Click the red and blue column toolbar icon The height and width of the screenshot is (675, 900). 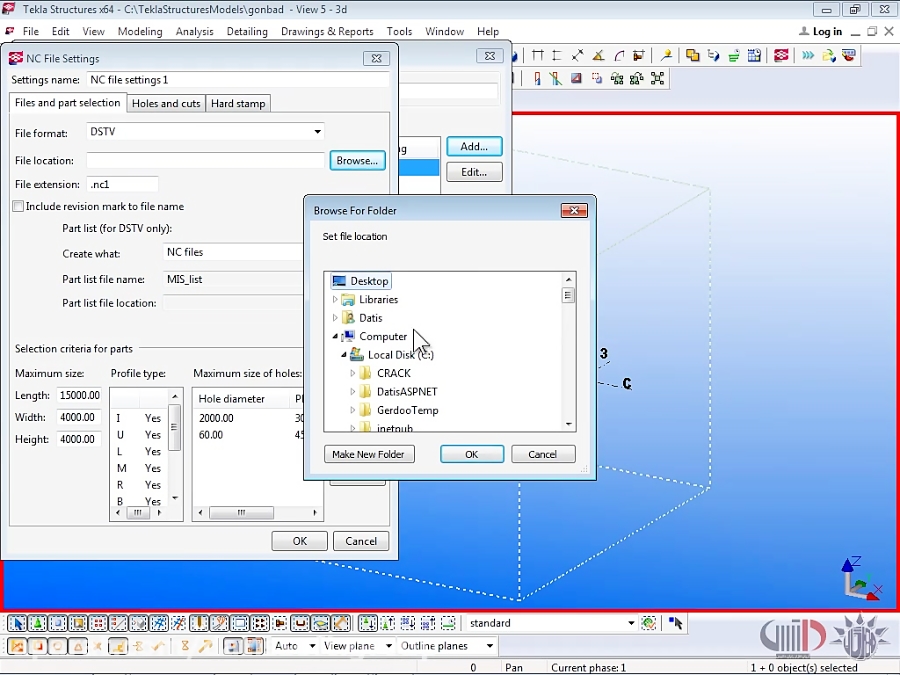pos(537,79)
